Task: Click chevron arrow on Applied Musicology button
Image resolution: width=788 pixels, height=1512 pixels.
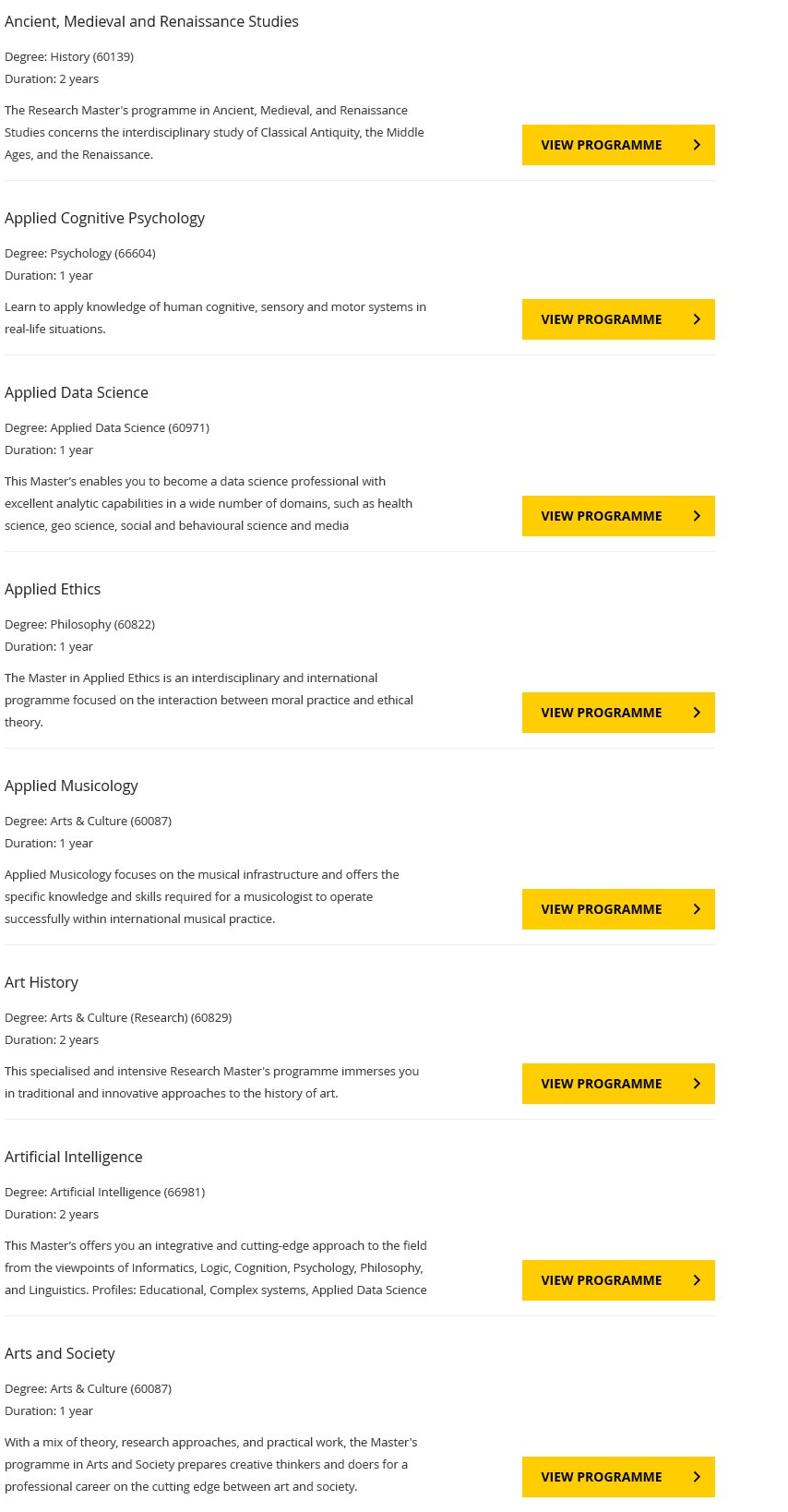Action: pos(697,909)
